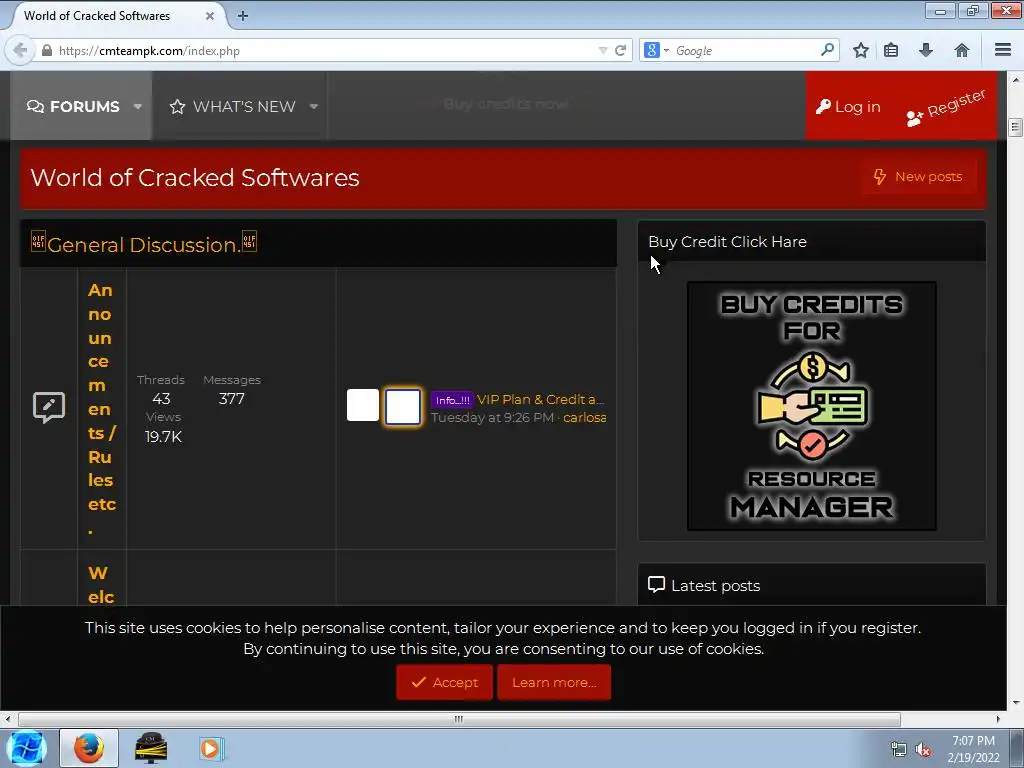Go to browser home page icon

(x=962, y=50)
